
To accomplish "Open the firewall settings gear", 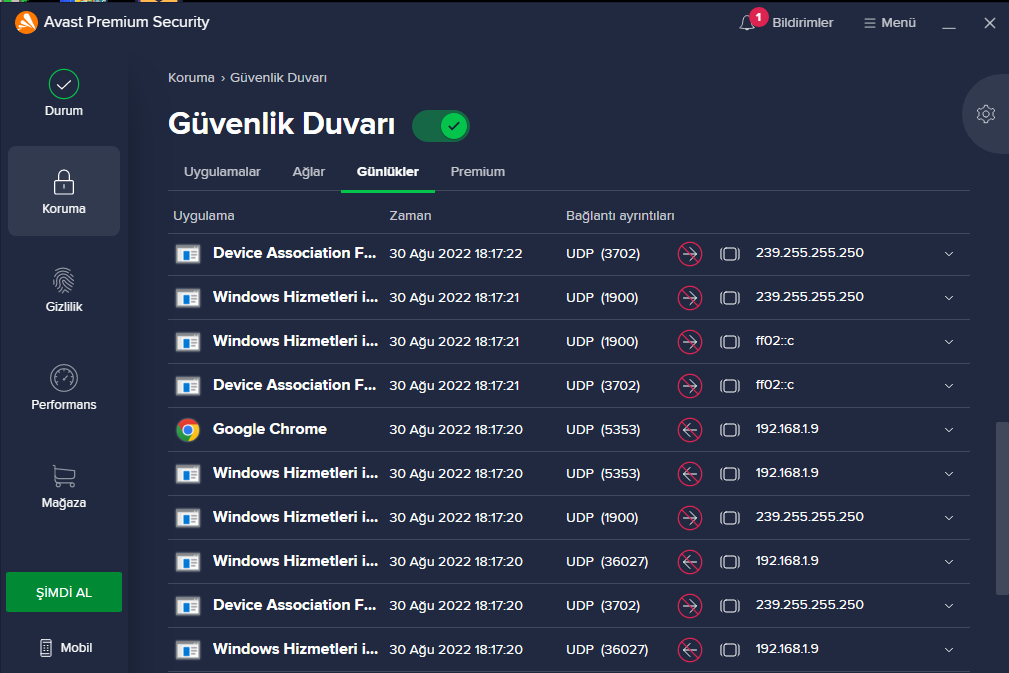I will [986, 115].
